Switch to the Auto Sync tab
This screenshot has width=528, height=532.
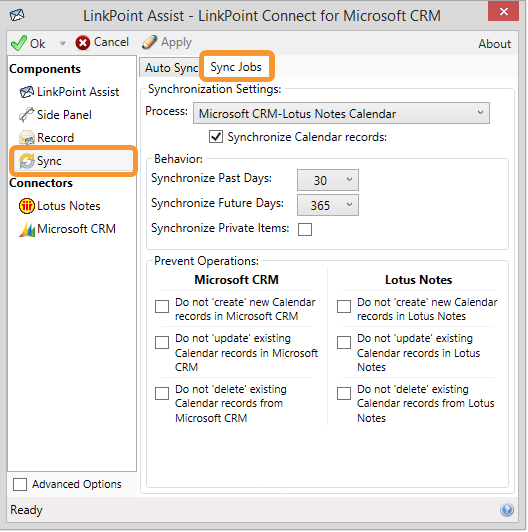point(171,68)
